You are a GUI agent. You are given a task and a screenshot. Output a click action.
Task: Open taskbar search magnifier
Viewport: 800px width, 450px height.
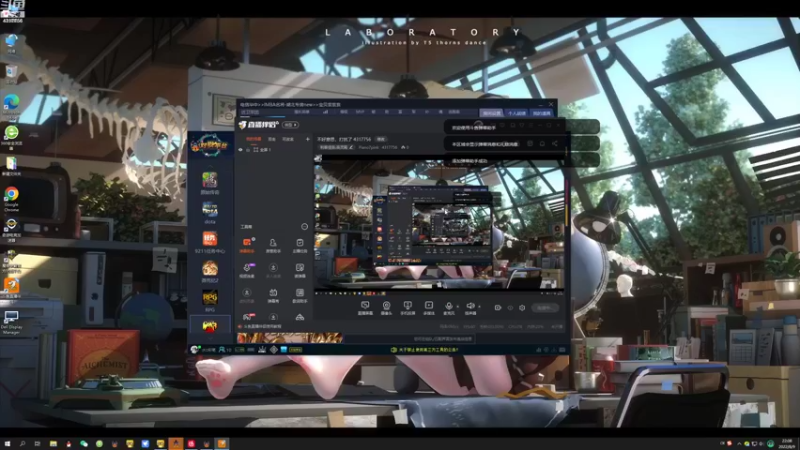click(22, 444)
